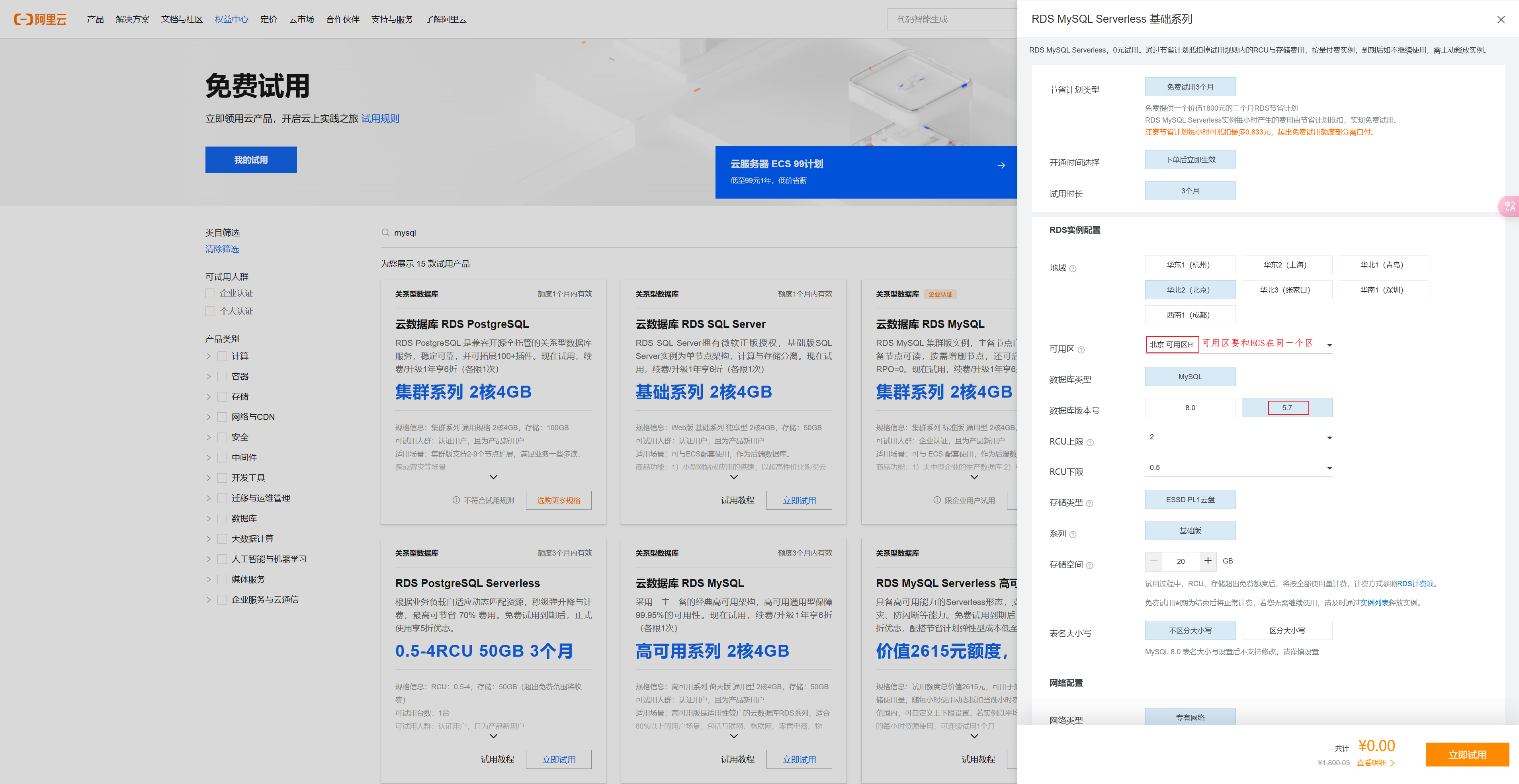Check the 存储 category box
The image size is (1519, 784).
point(222,397)
